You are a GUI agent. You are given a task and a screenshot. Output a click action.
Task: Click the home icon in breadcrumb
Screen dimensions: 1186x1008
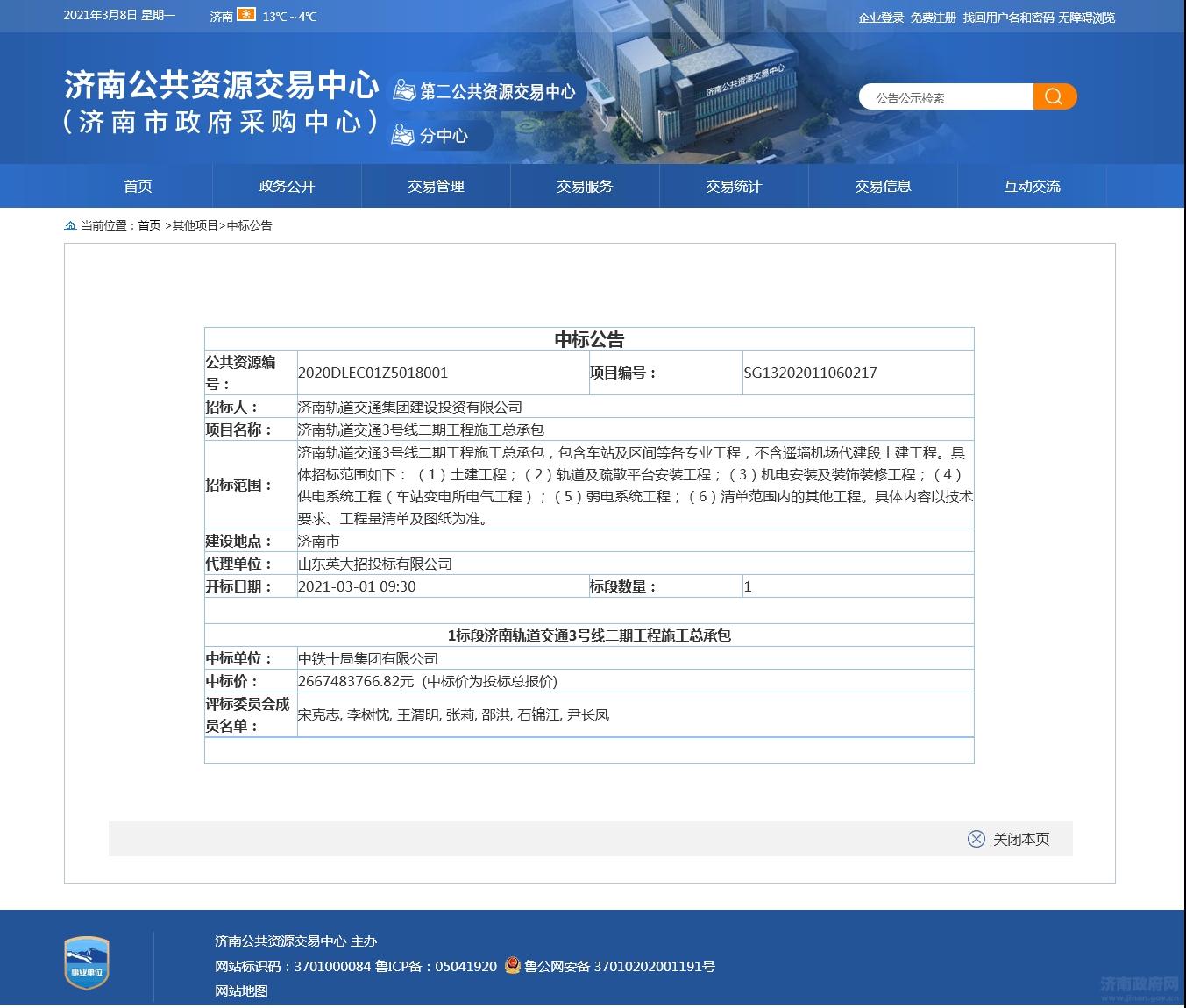pyautogui.click(x=70, y=225)
